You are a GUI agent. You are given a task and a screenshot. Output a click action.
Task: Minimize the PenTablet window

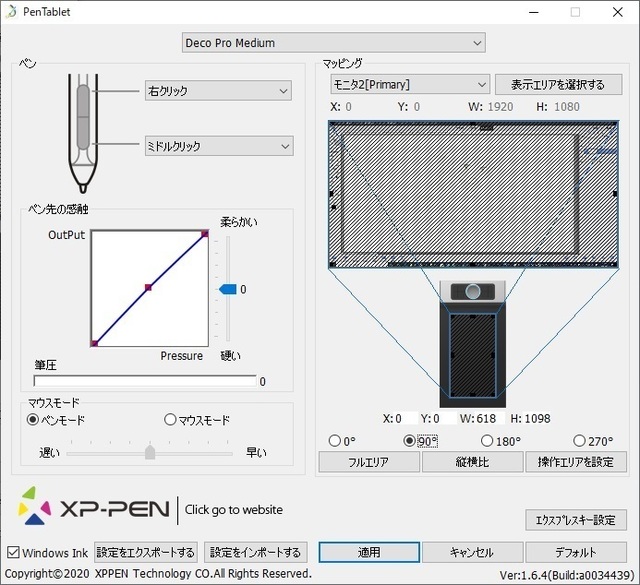(533, 12)
